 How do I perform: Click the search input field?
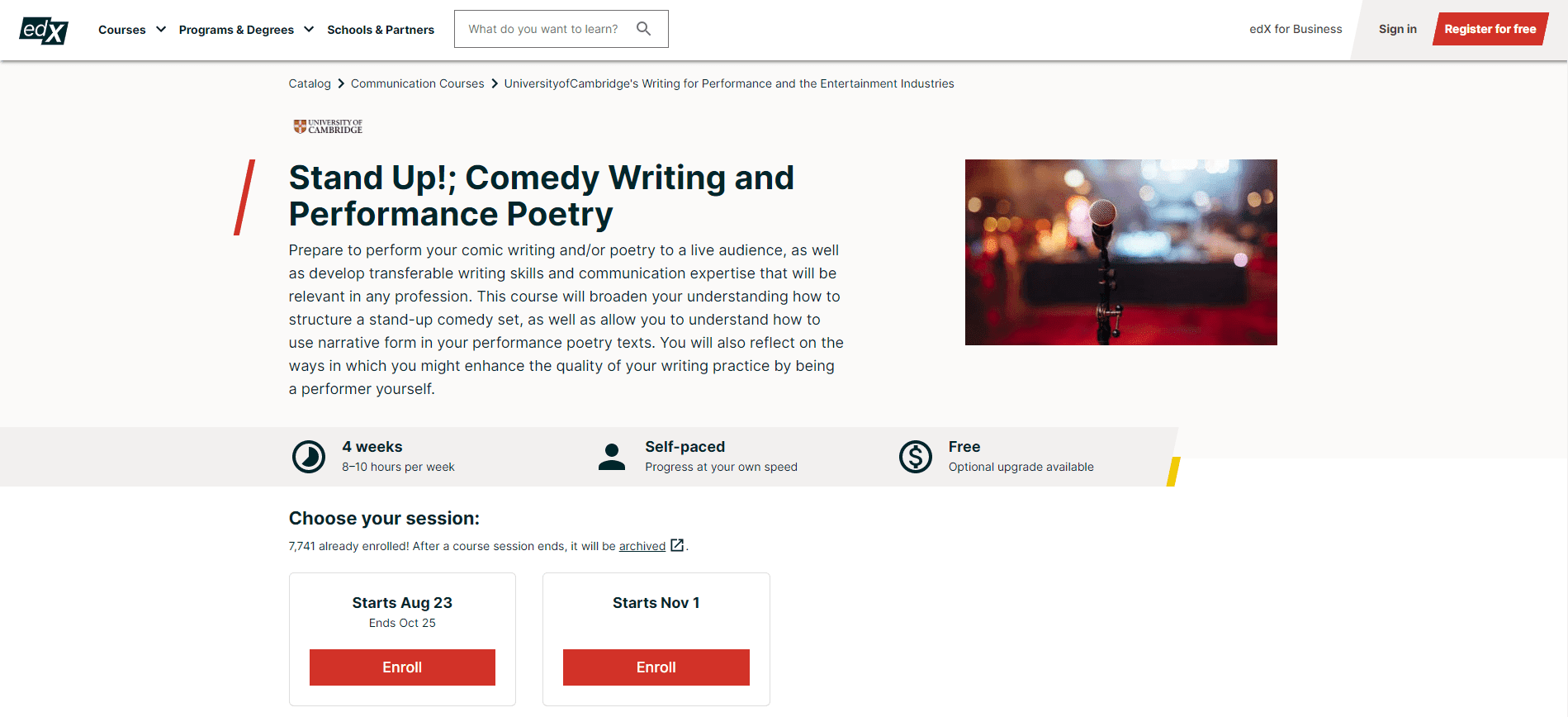(x=545, y=28)
